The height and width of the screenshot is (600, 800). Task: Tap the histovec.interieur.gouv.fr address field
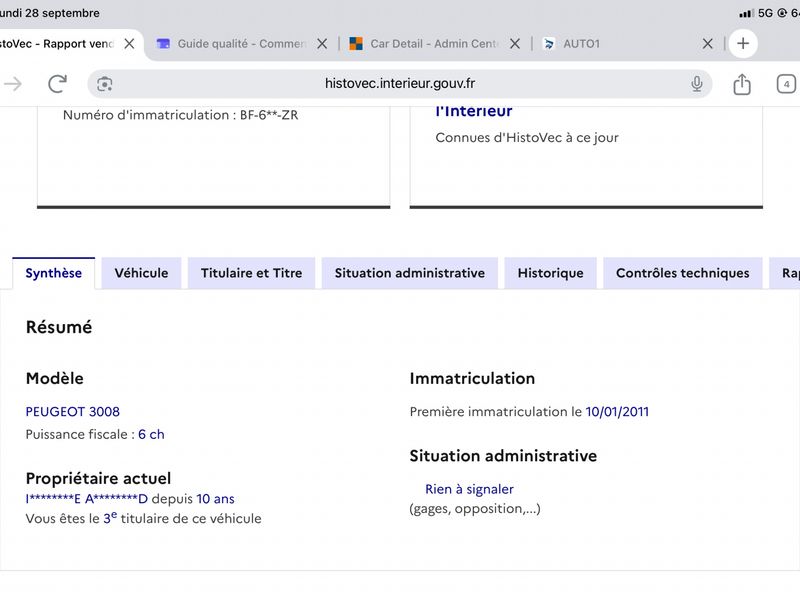click(400, 84)
